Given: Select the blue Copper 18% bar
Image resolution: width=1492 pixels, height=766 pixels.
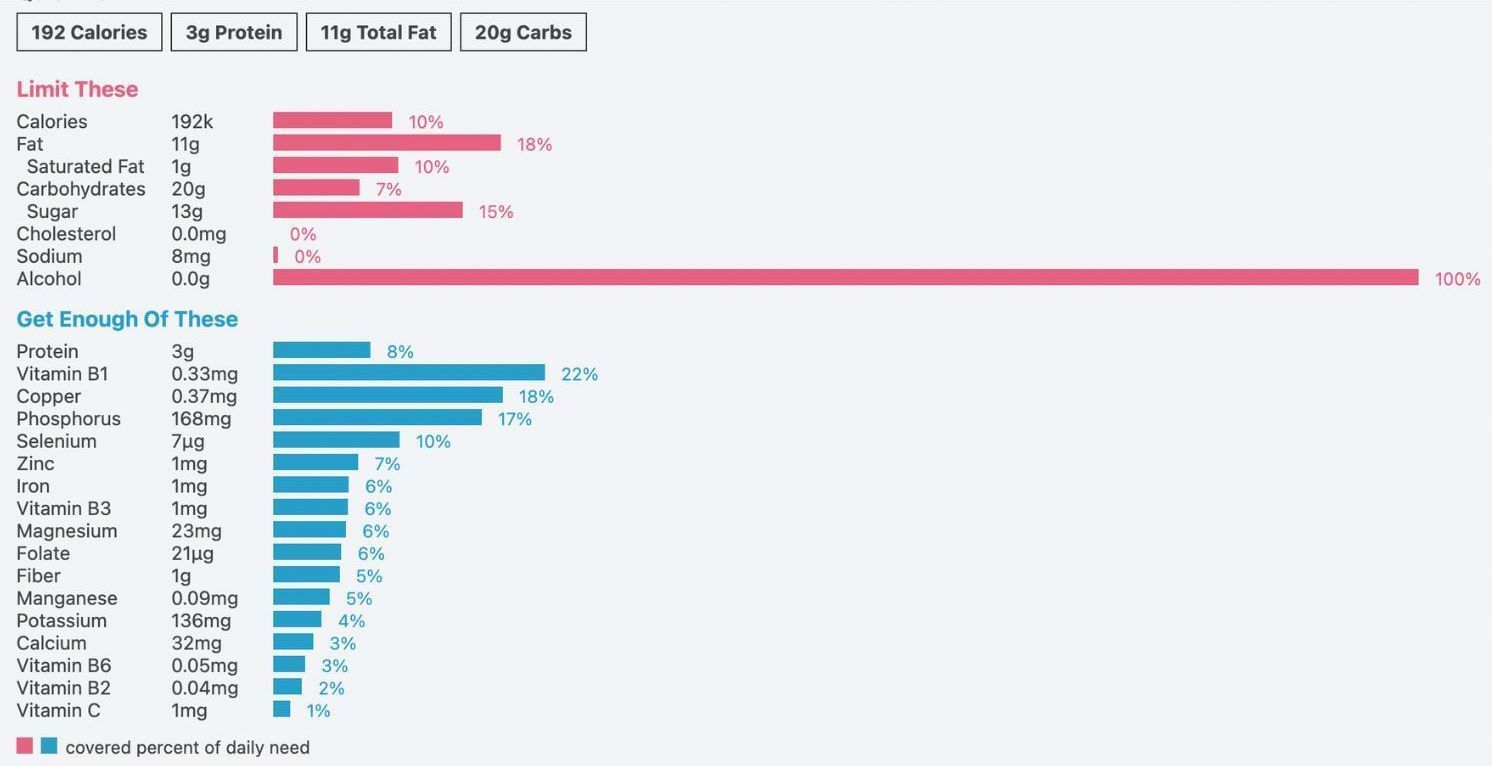Looking at the screenshot, I should coord(387,395).
